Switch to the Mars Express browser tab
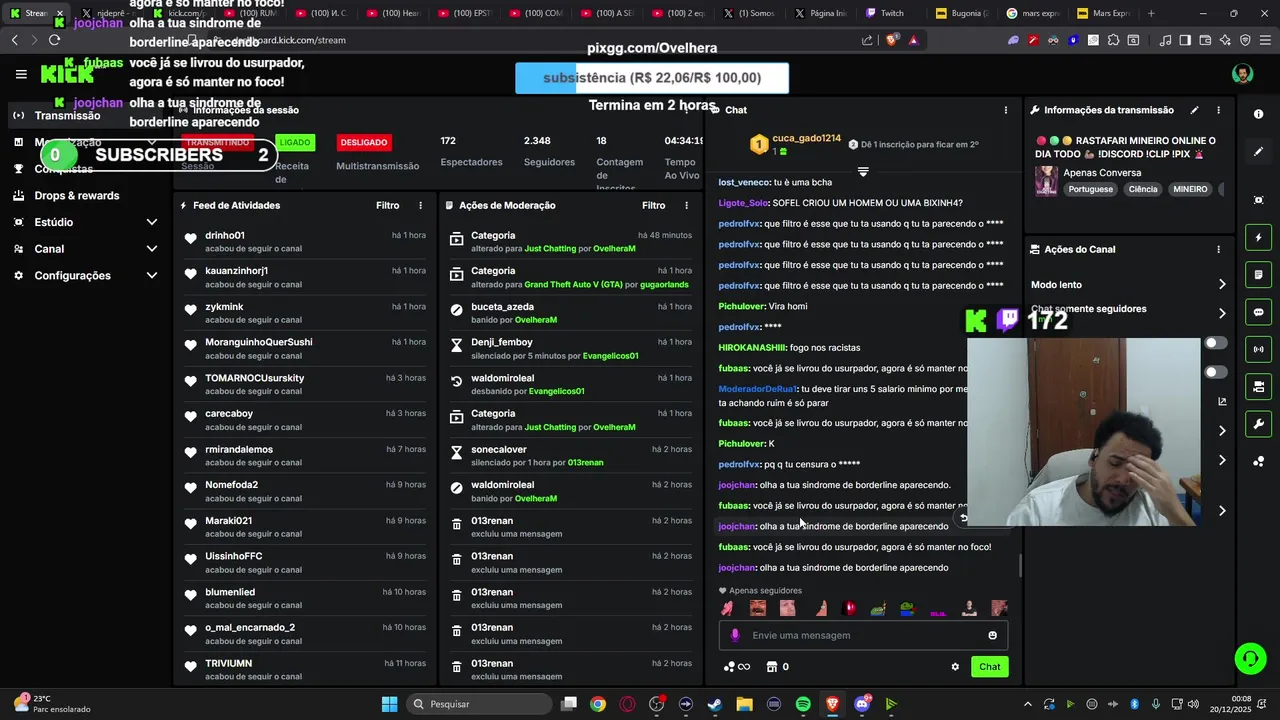Image resolution: width=1280 pixels, height=720 pixels. (x=1104, y=13)
